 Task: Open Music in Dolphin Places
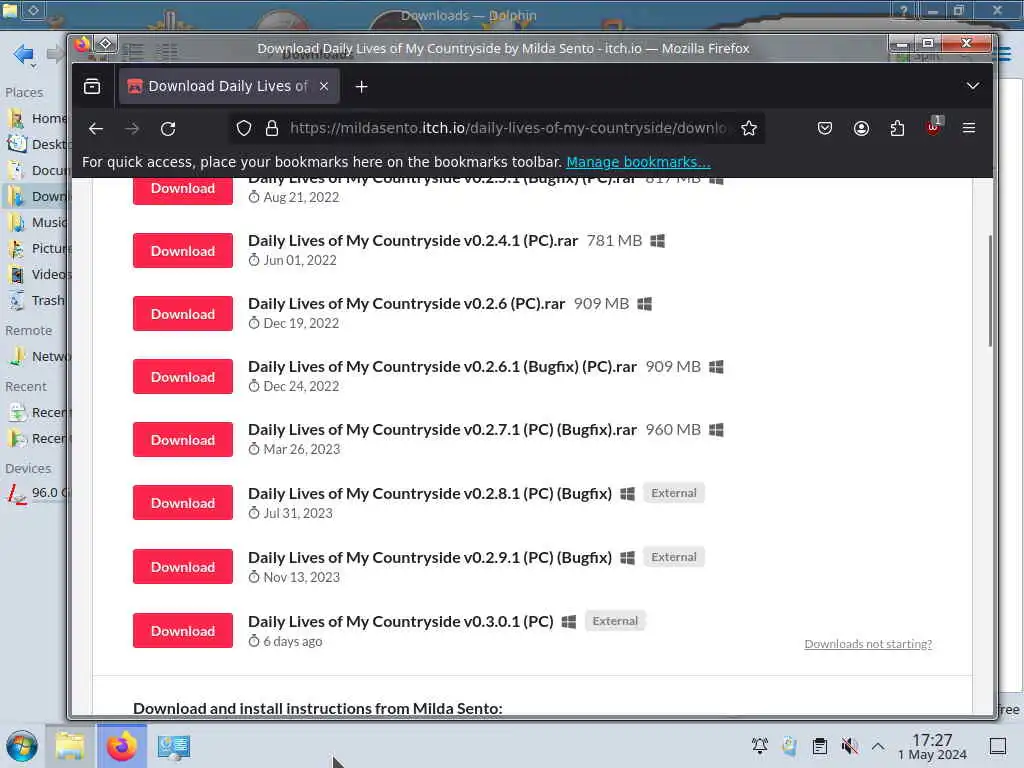tap(38, 223)
